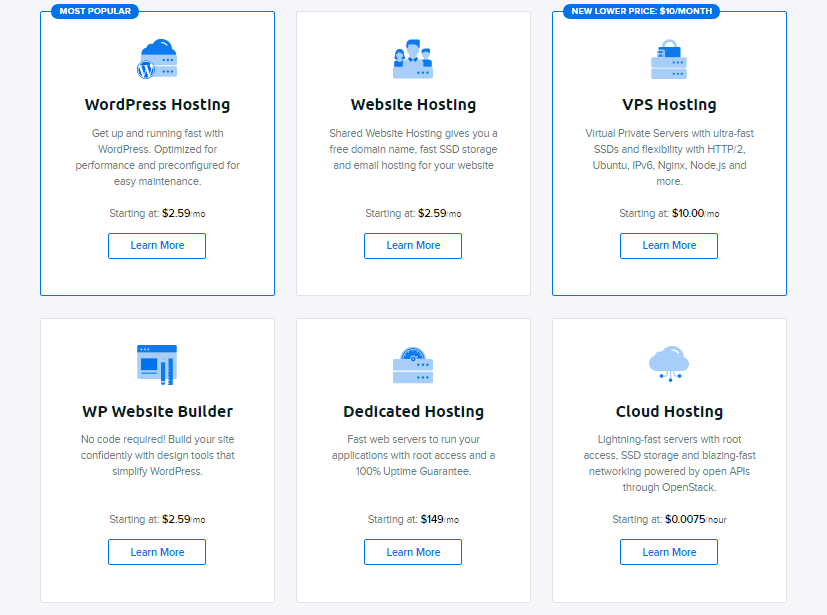This screenshot has width=827, height=615.
Task: Click the Cloud Hosting cloud network icon
Action: click(x=669, y=364)
